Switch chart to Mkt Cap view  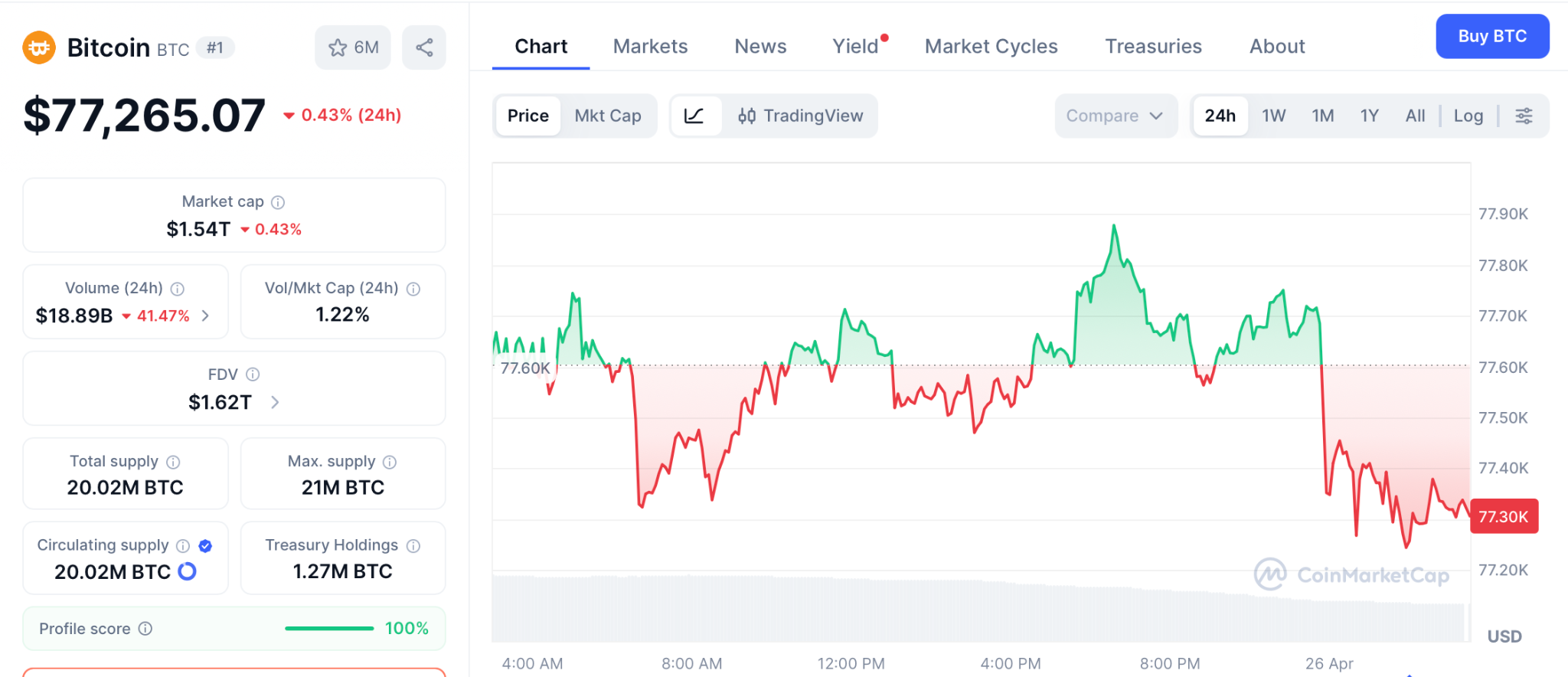pos(608,116)
